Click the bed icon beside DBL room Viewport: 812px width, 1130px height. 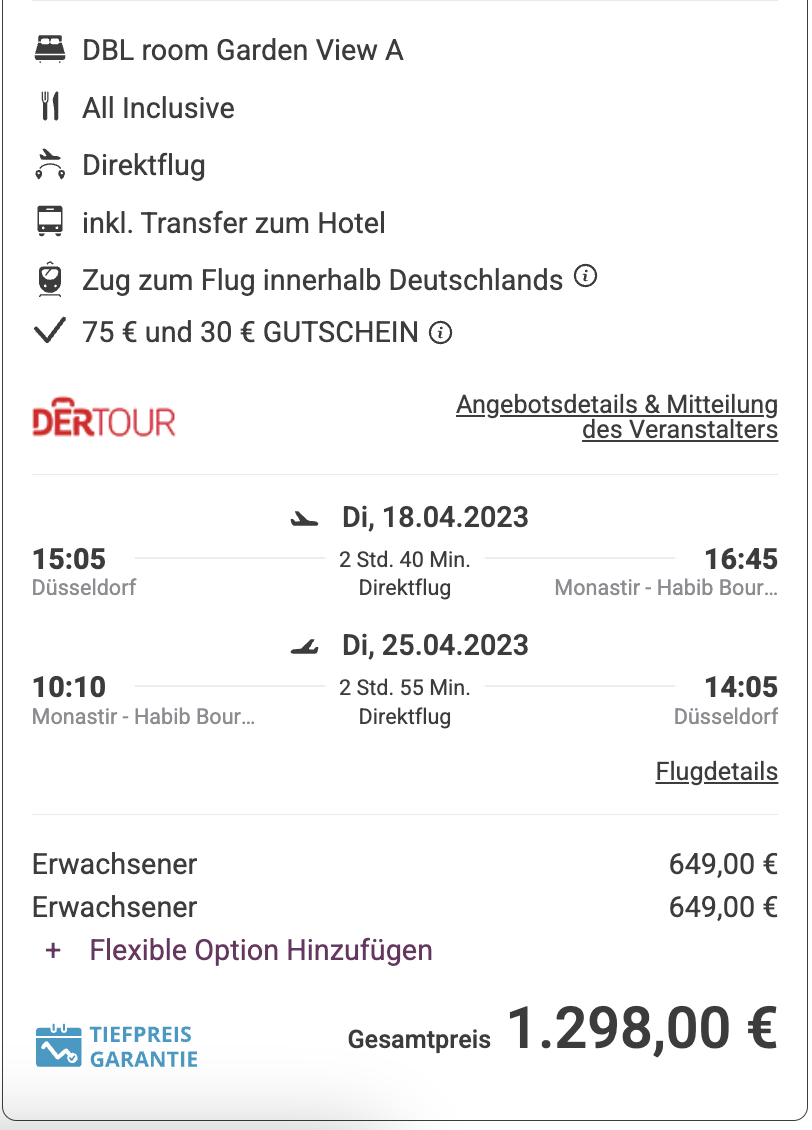click(x=50, y=50)
